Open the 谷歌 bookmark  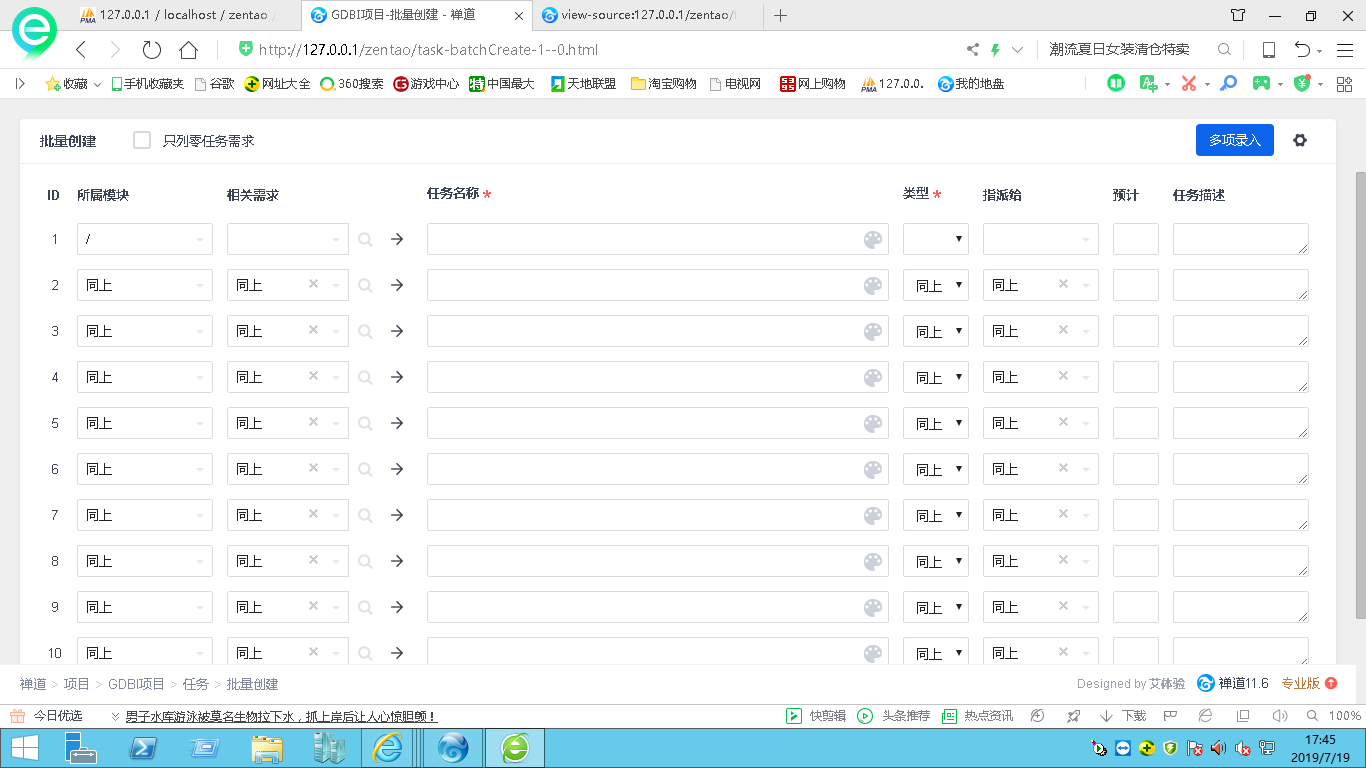click(215, 84)
